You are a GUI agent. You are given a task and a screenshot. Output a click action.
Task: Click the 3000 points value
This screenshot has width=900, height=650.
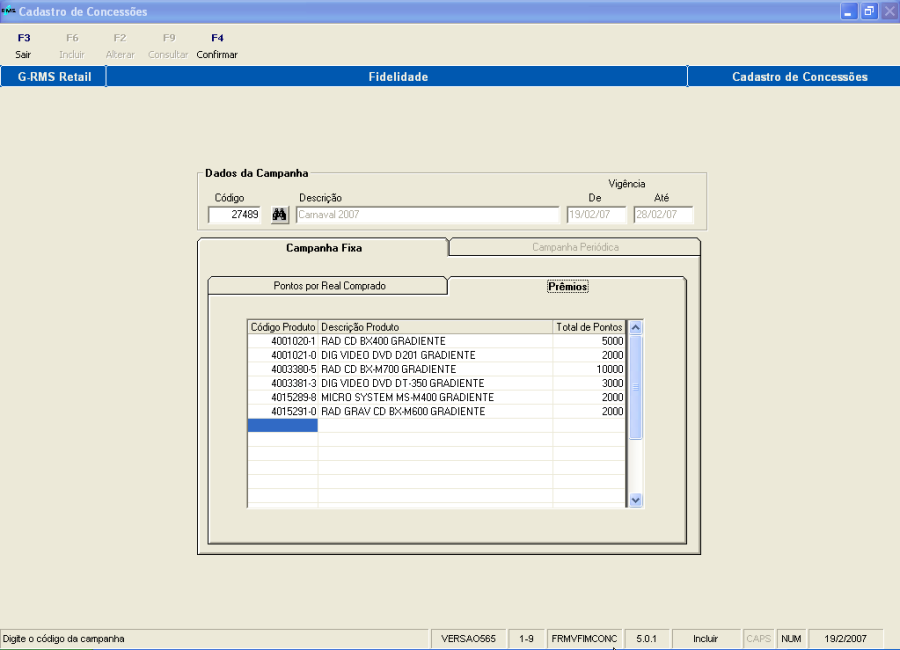612,384
